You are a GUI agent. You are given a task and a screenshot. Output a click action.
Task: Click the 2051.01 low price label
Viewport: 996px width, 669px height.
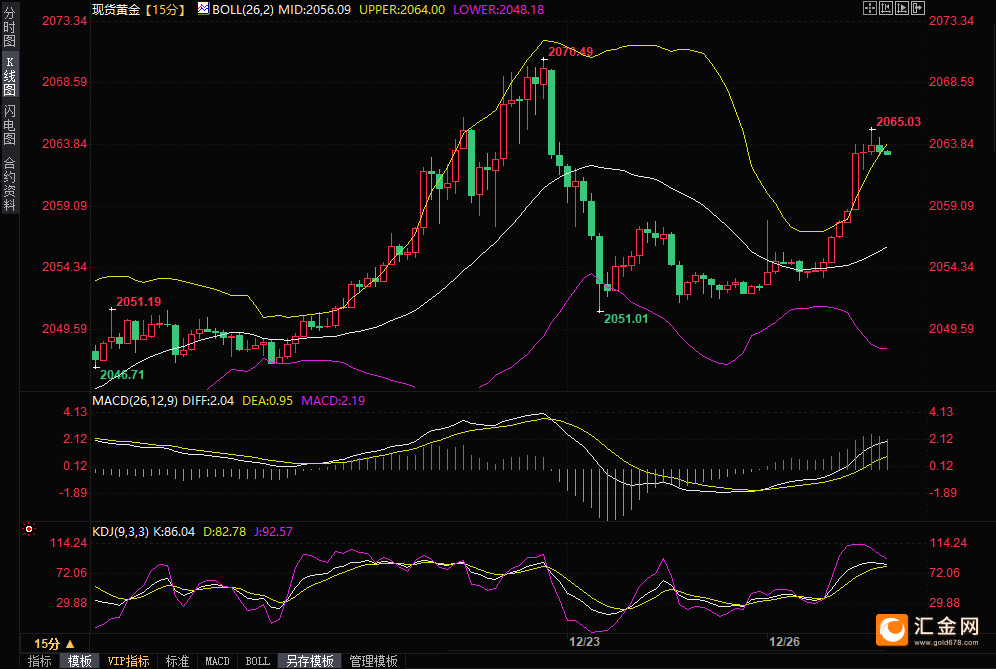626,319
